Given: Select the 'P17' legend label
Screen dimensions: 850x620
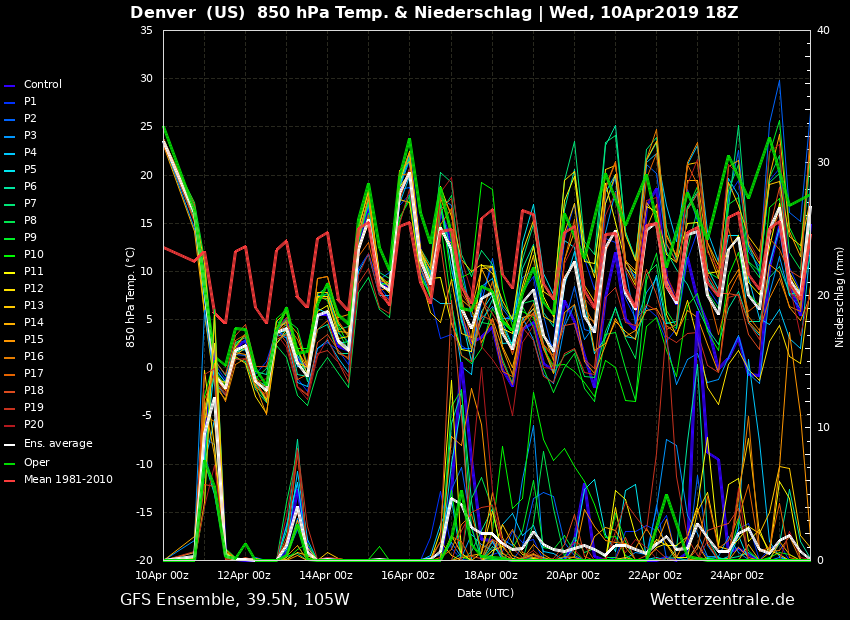Looking at the screenshot, I should point(34,373).
